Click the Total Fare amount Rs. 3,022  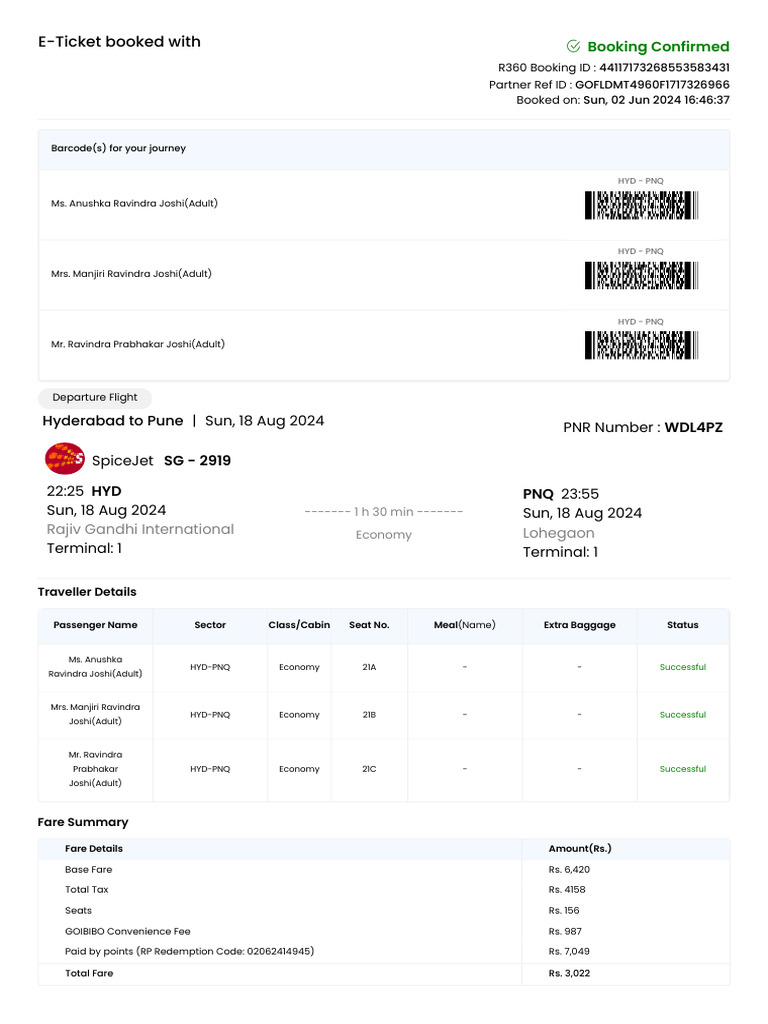tap(569, 973)
